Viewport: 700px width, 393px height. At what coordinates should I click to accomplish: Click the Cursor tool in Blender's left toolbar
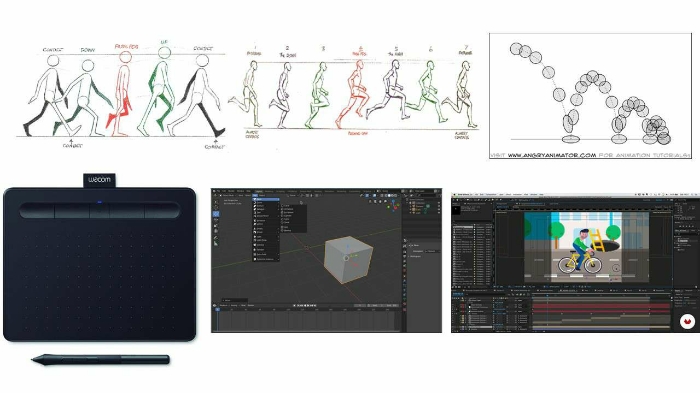click(216, 207)
